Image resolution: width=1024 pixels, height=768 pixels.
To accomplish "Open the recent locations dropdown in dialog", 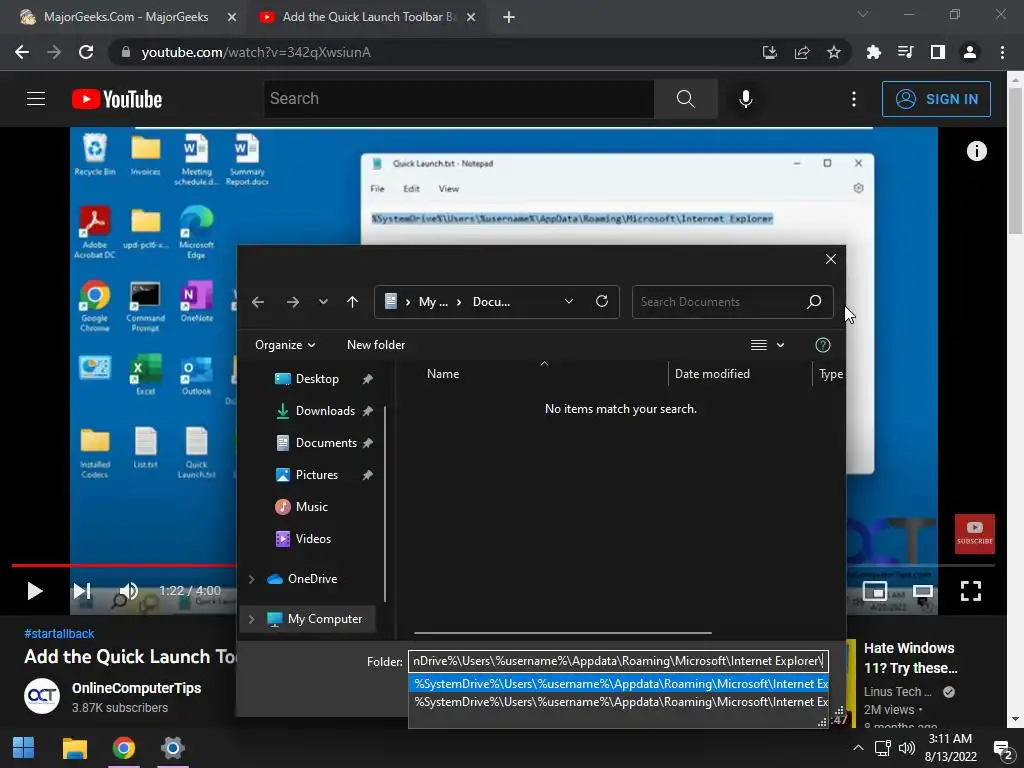I will click(x=323, y=302).
